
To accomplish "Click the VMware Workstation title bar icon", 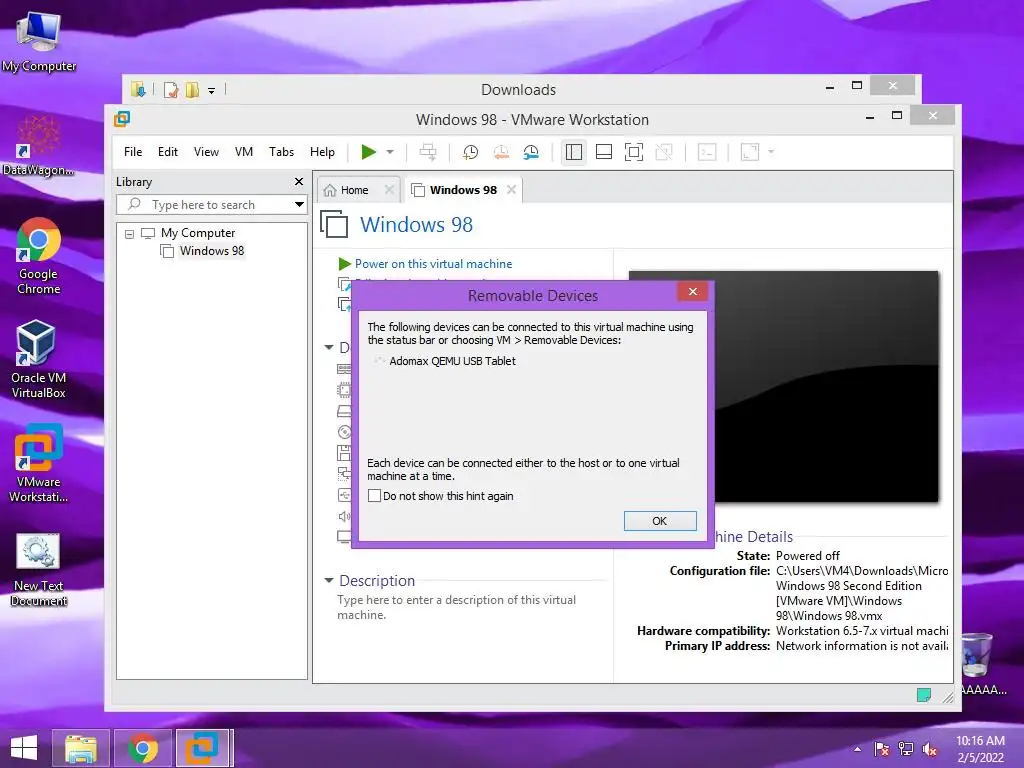I will pyautogui.click(x=122, y=119).
